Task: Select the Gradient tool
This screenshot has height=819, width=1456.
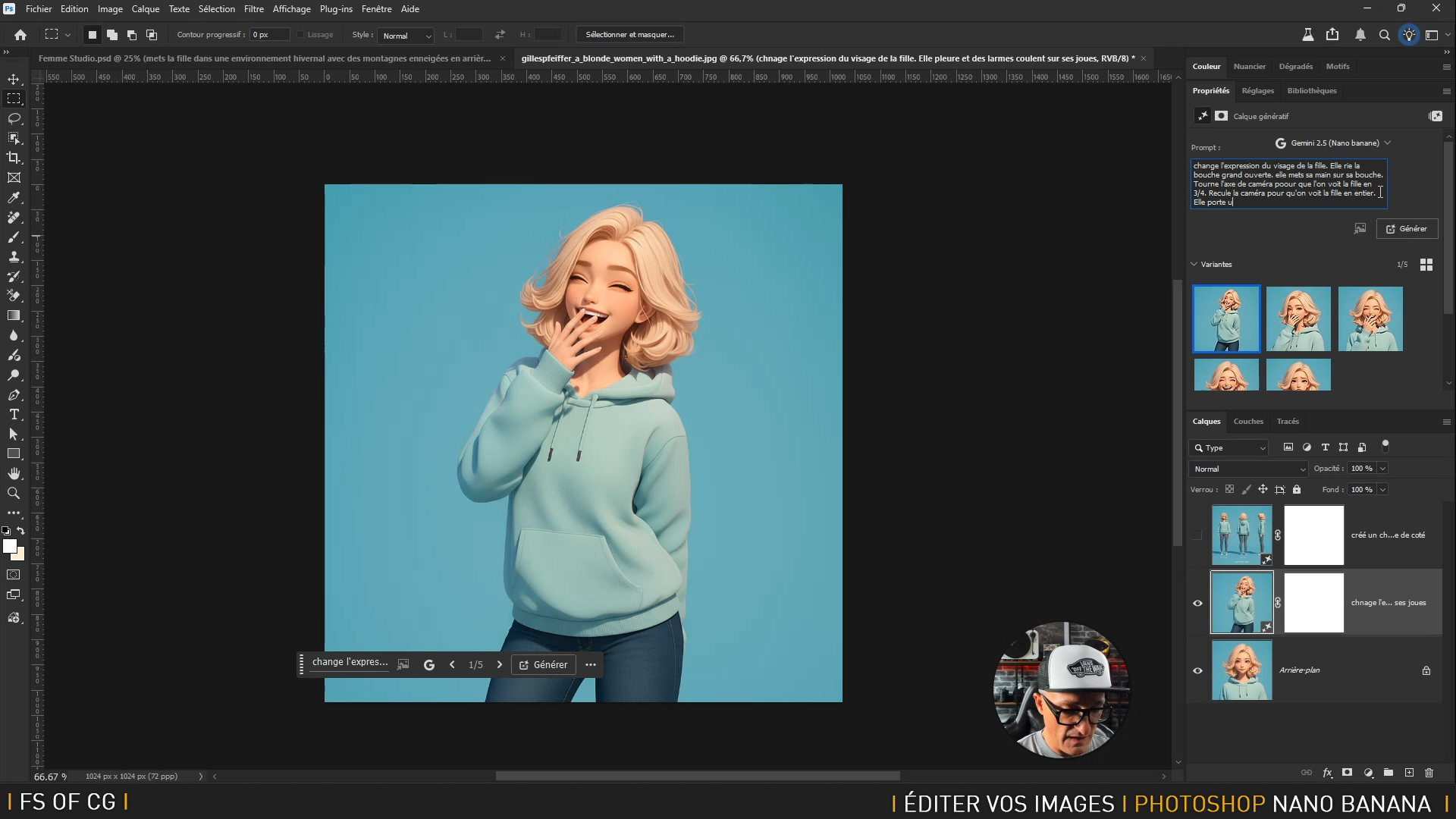Action: [x=14, y=315]
